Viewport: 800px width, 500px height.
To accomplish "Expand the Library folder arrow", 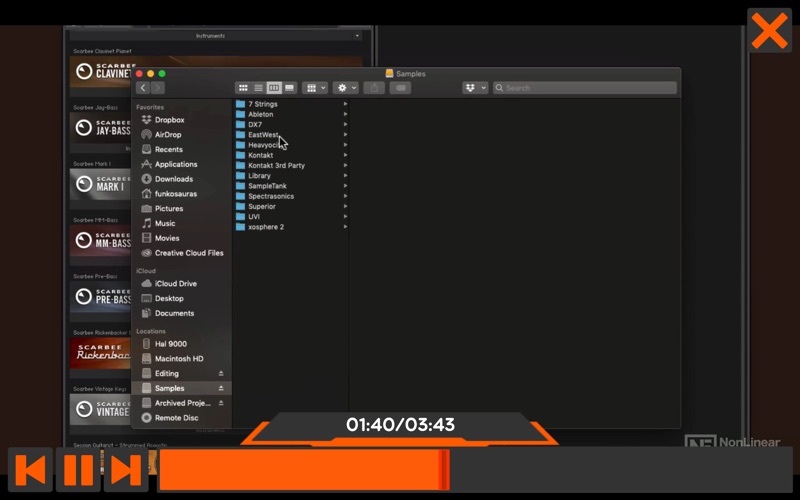I will [x=345, y=176].
